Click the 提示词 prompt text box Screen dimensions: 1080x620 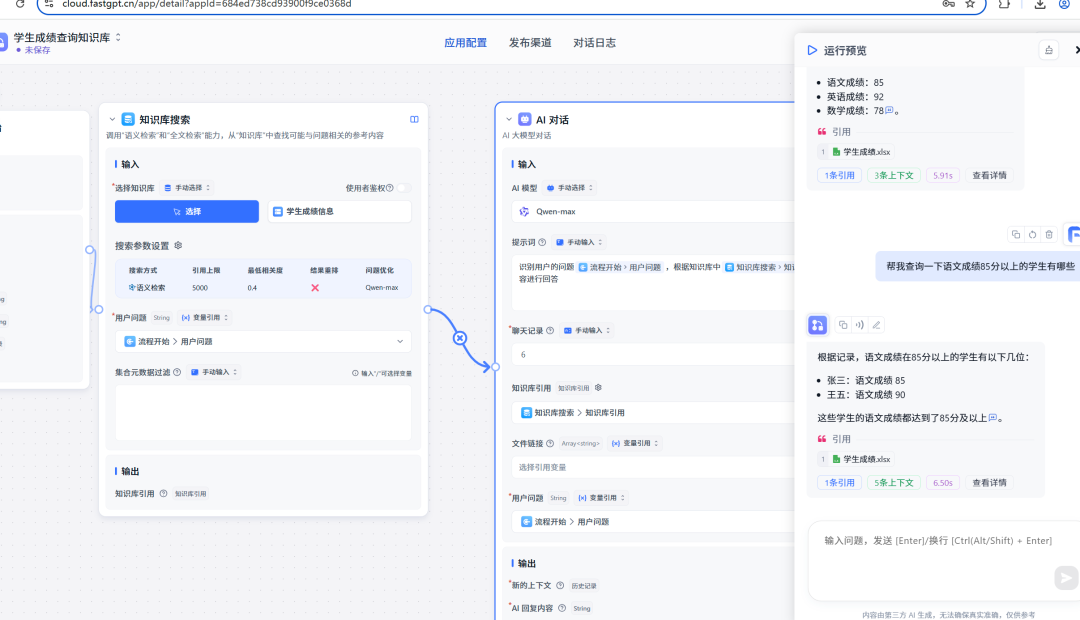point(653,282)
